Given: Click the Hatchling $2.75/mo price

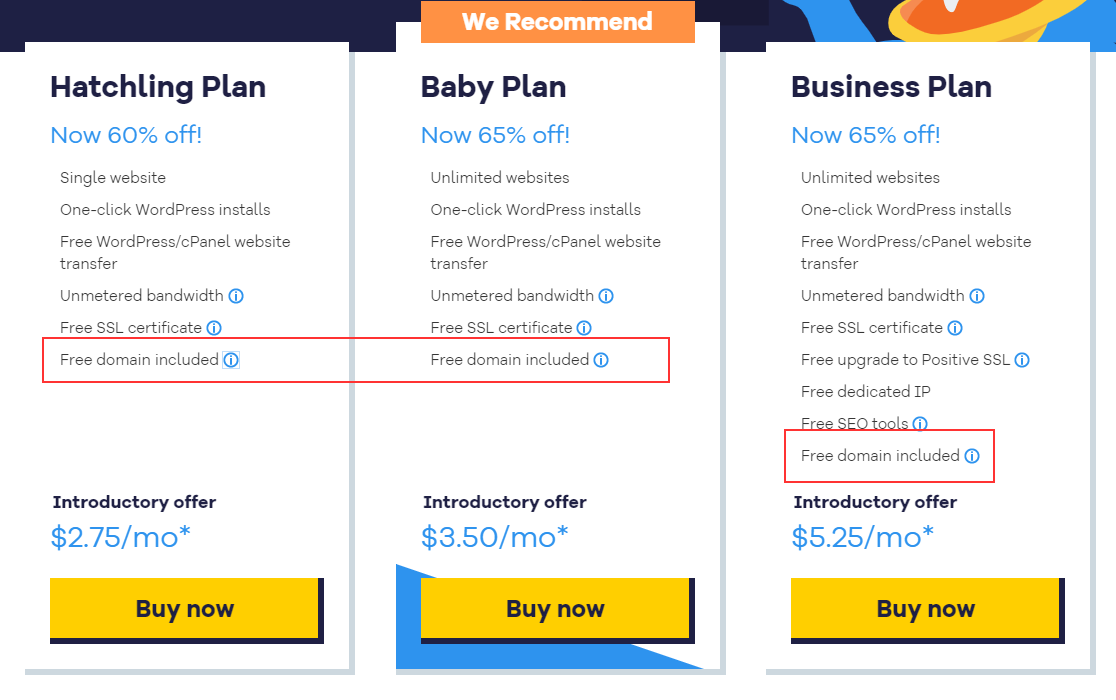Looking at the screenshot, I should (x=120, y=537).
